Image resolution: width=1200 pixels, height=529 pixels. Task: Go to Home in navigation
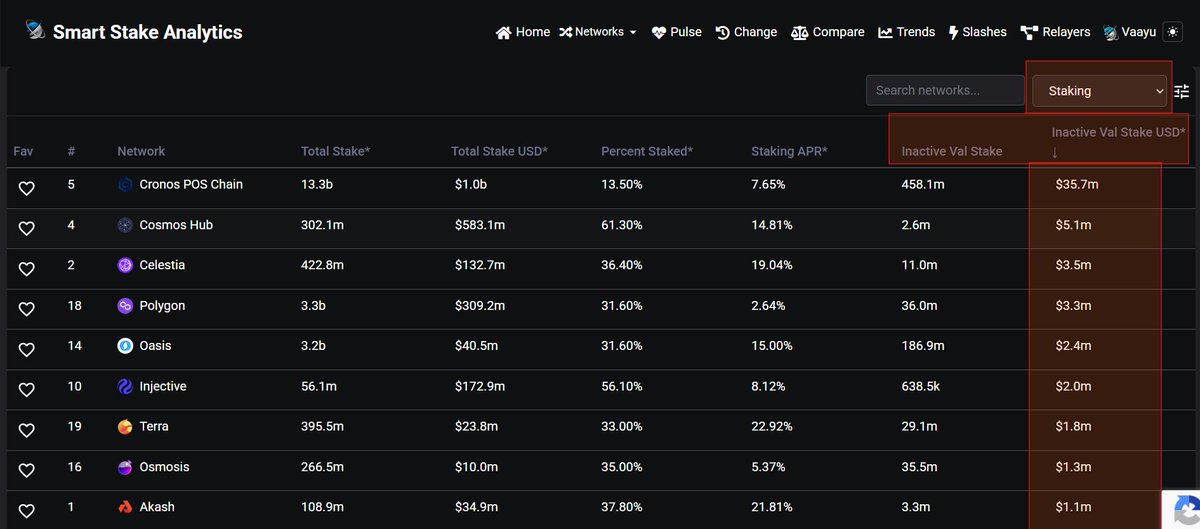[523, 32]
